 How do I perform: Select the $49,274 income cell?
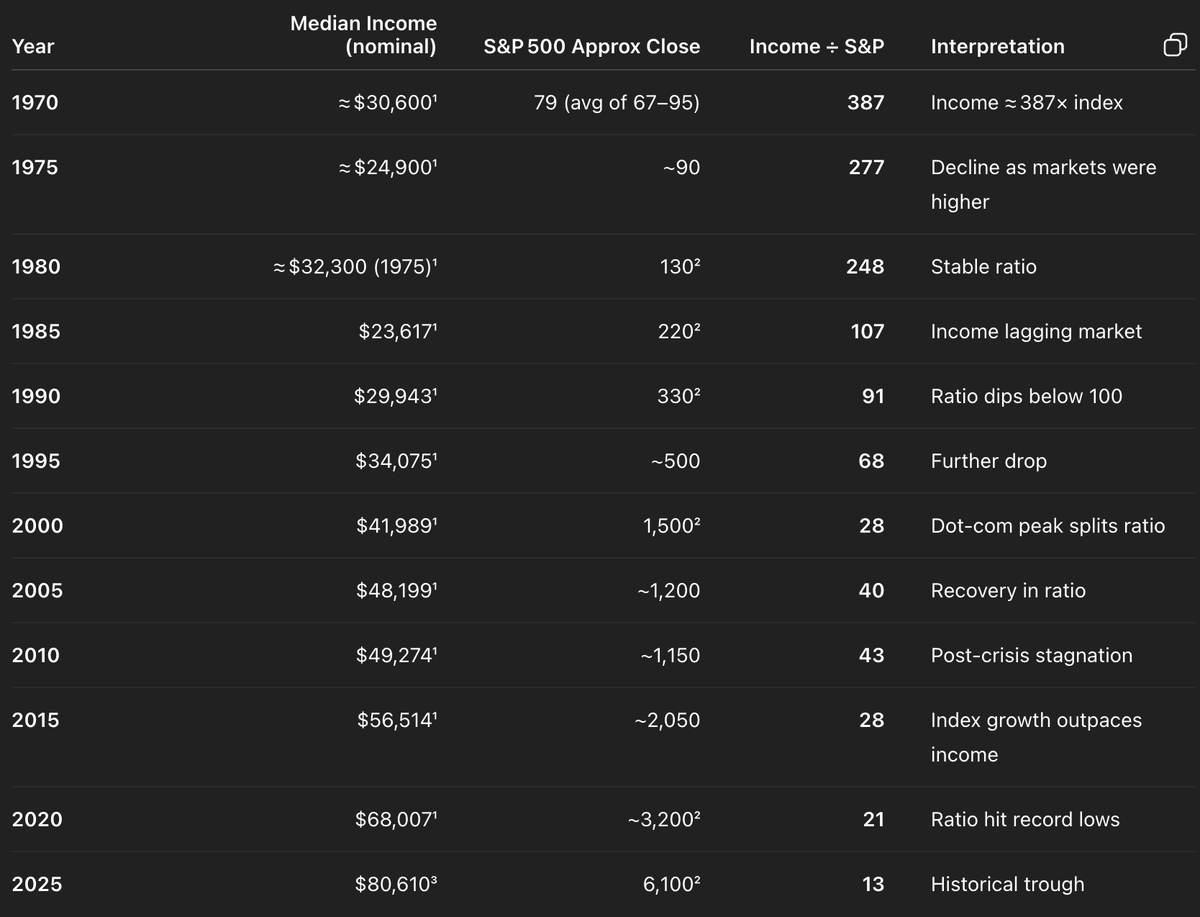click(x=397, y=655)
